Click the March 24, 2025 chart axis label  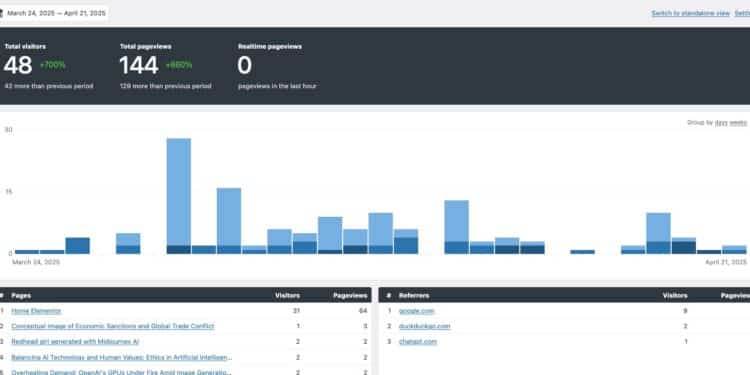[x=36, y=262]
